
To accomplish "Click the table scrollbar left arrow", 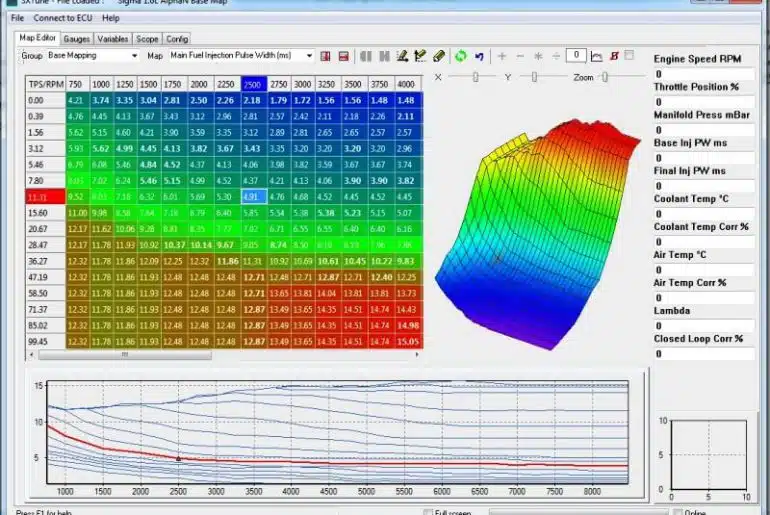I will click(x=32, y=354).
